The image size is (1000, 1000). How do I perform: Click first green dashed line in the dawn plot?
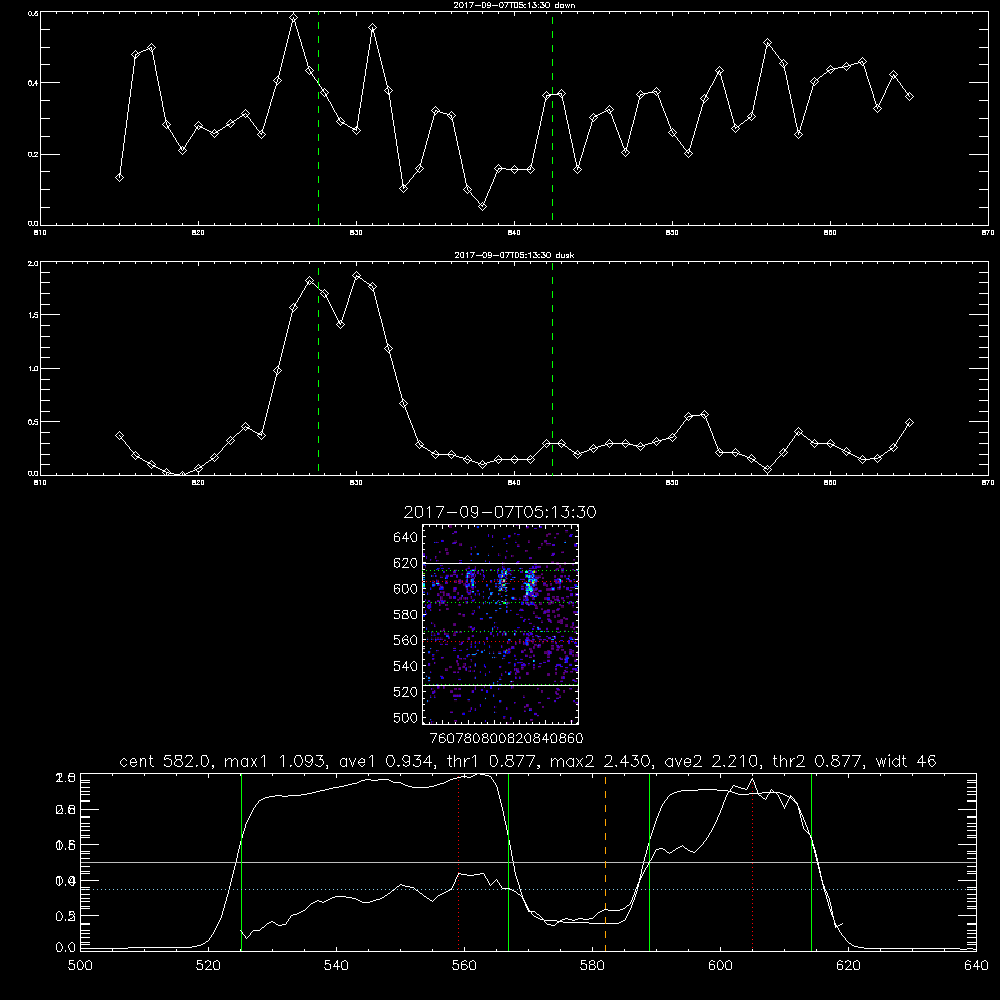click(x=318, y=119)
